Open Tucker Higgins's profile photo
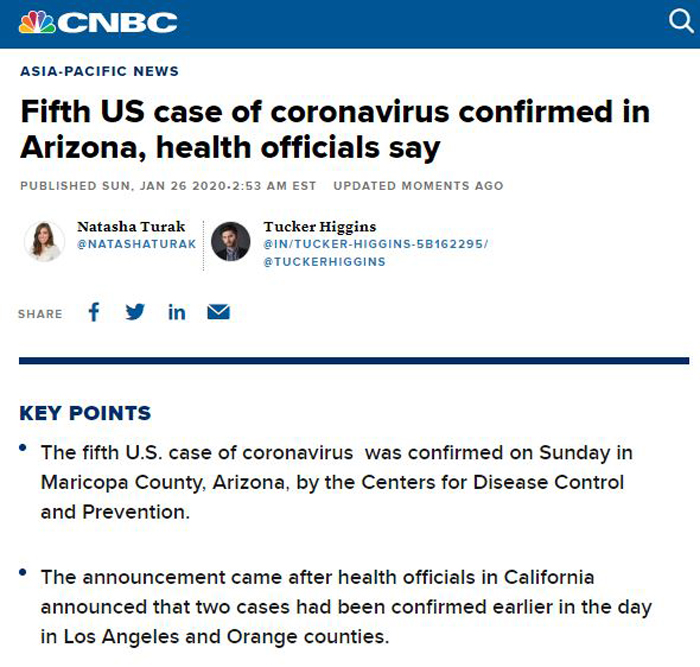Viewport: 700px width, 667px height. click(x=230, y=241)
